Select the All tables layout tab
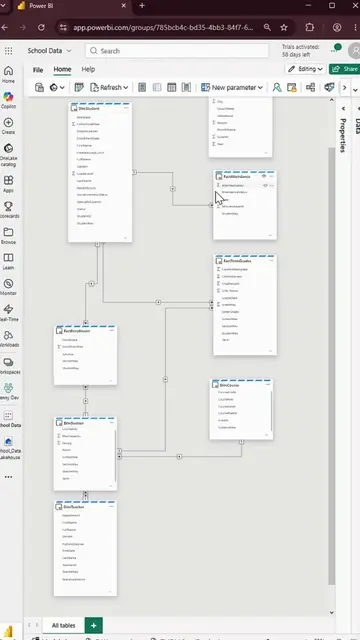360x640 pixels. pyautogui.click(x=63, y=625)
